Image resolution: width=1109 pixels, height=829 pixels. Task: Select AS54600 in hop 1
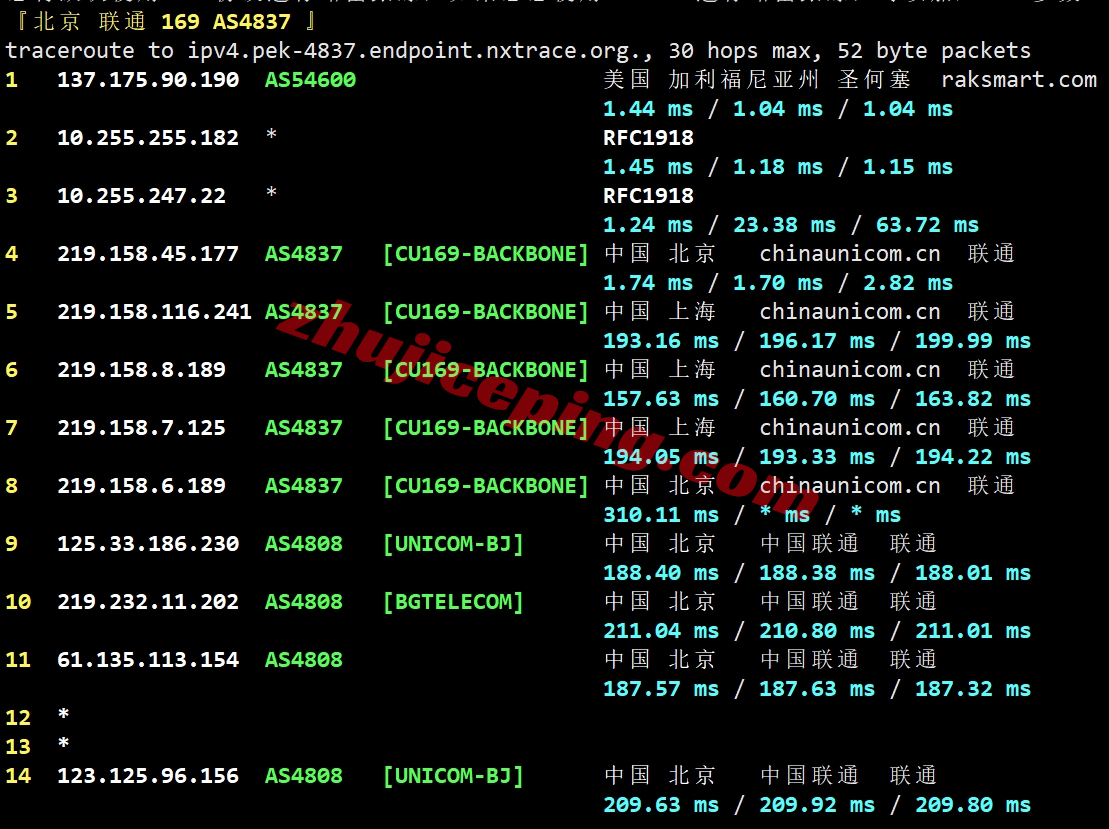pos(310,79)
